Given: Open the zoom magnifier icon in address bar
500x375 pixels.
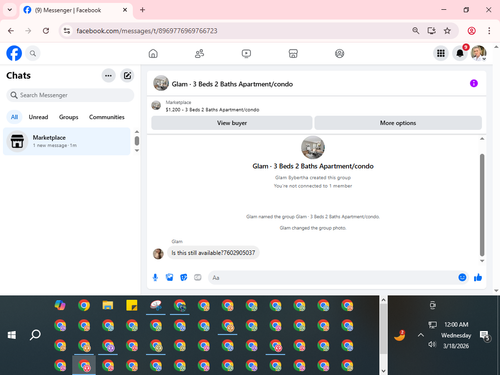Looking at the screenshot, I should (x=415, y=31).
